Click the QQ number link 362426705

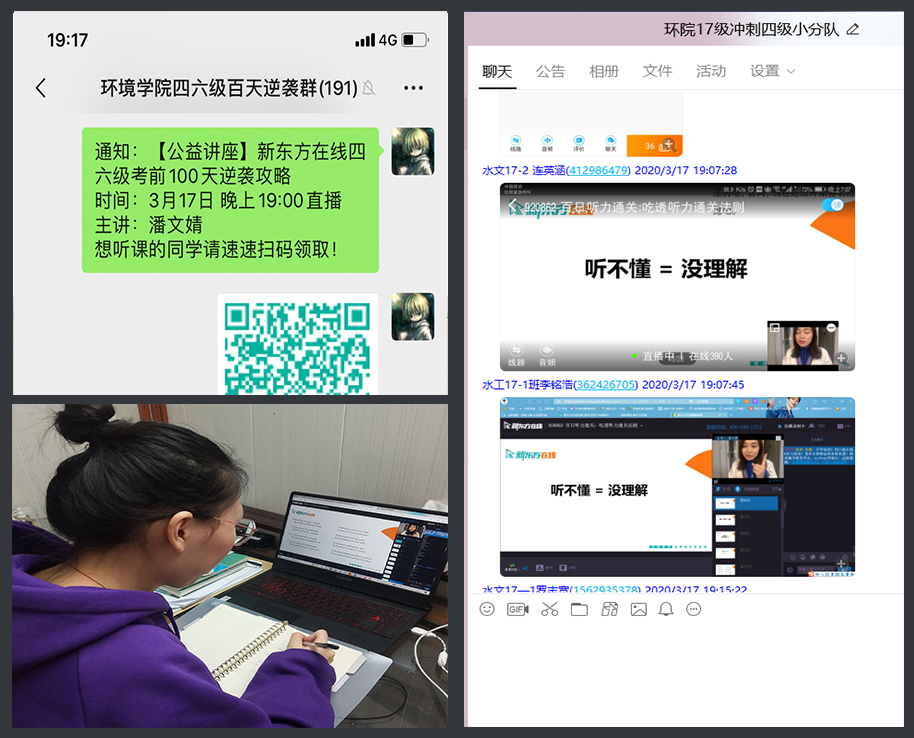point(605,384)
